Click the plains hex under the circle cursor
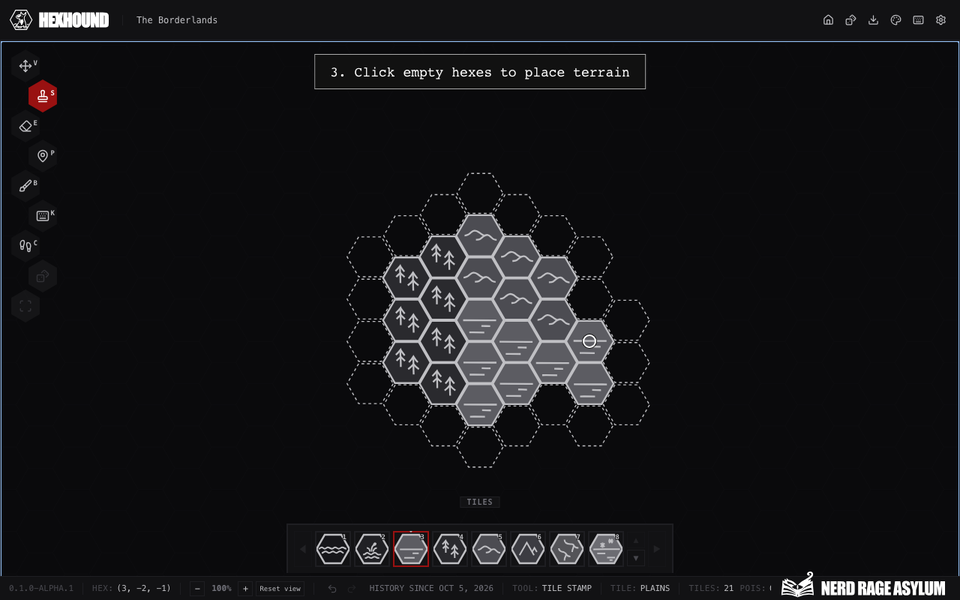 click(590, 341)
